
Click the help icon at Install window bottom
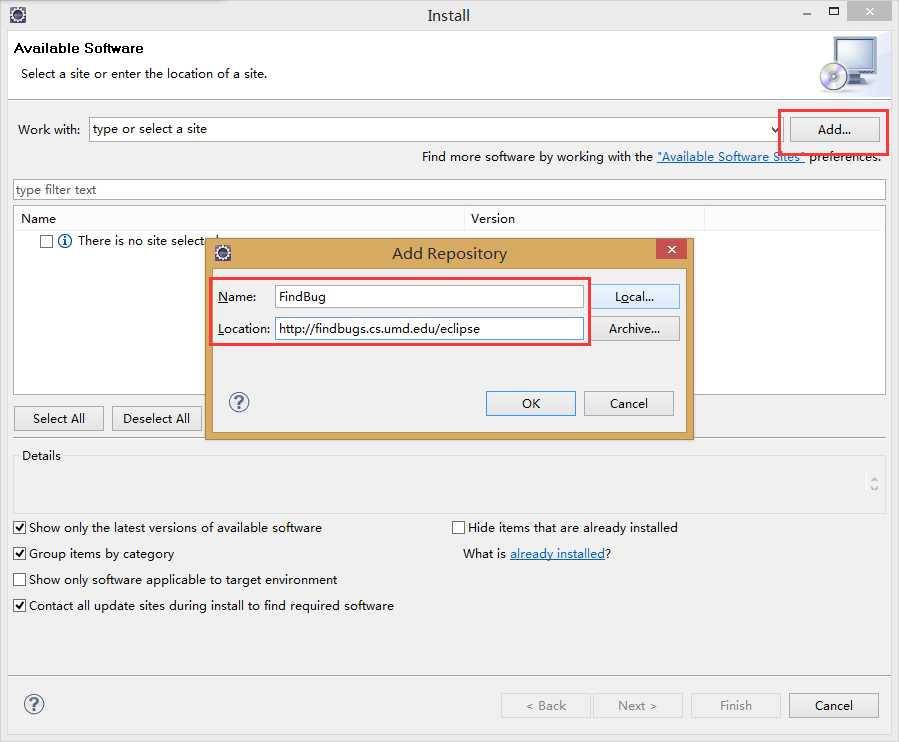click(x=34, y=704)
